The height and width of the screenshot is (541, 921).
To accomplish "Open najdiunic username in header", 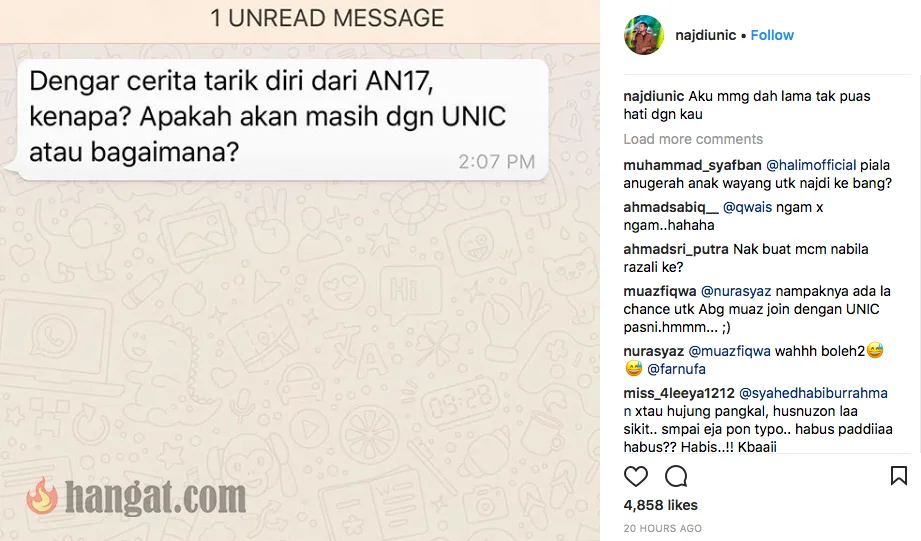I will 705,35.
